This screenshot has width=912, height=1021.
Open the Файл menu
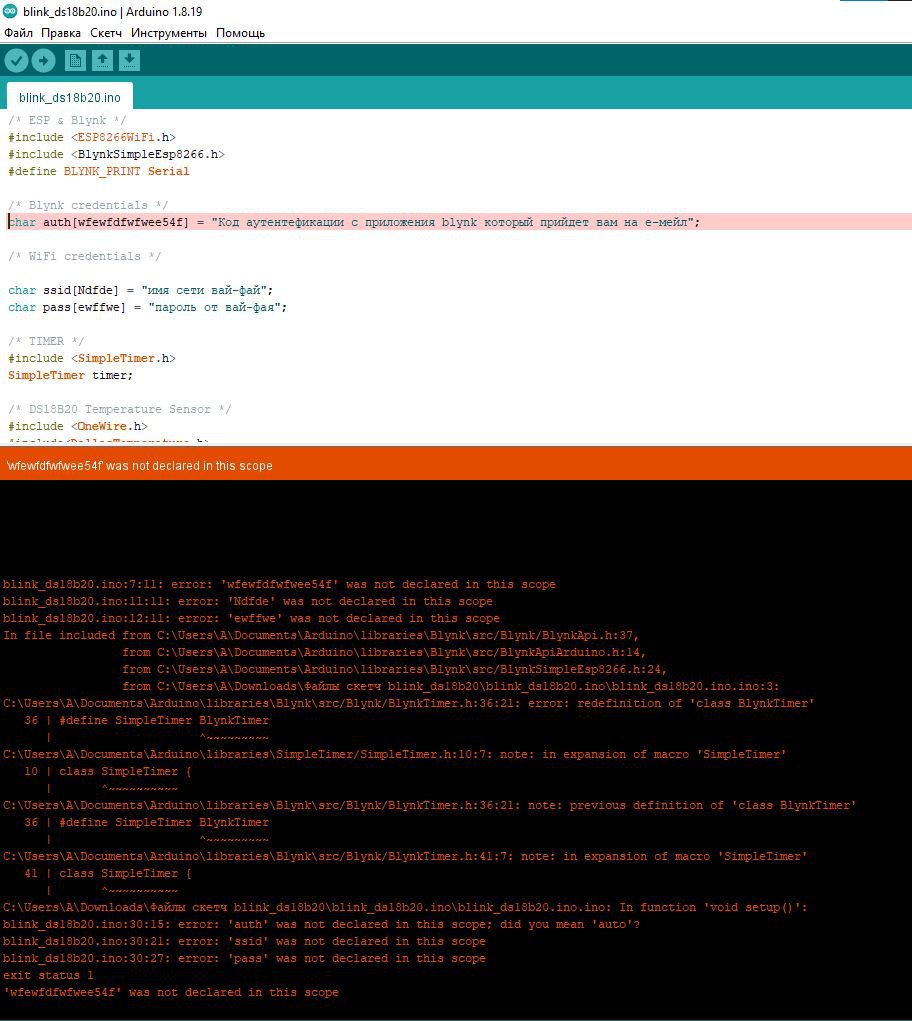(18, 33)
